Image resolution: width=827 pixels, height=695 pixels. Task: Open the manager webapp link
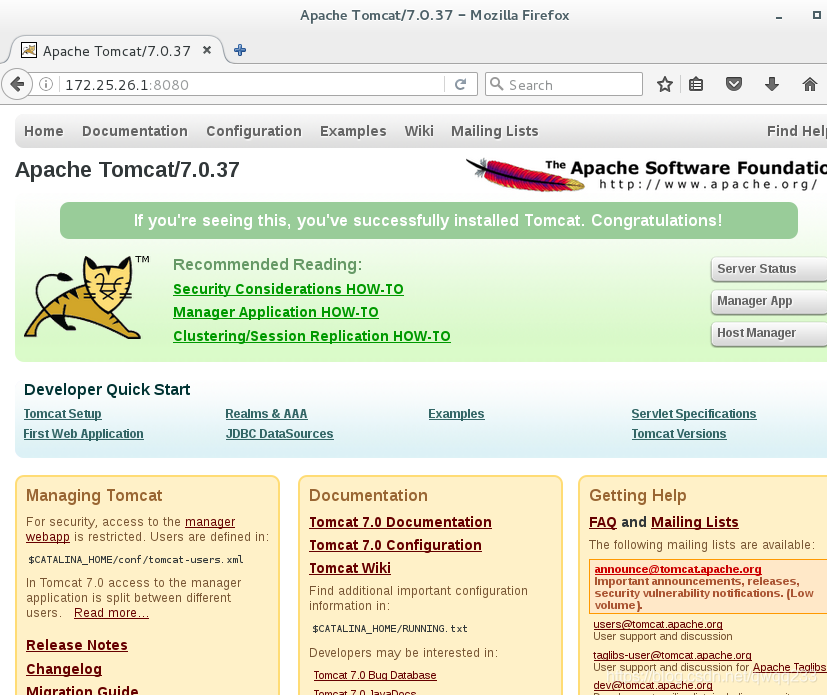coord(210,522)
